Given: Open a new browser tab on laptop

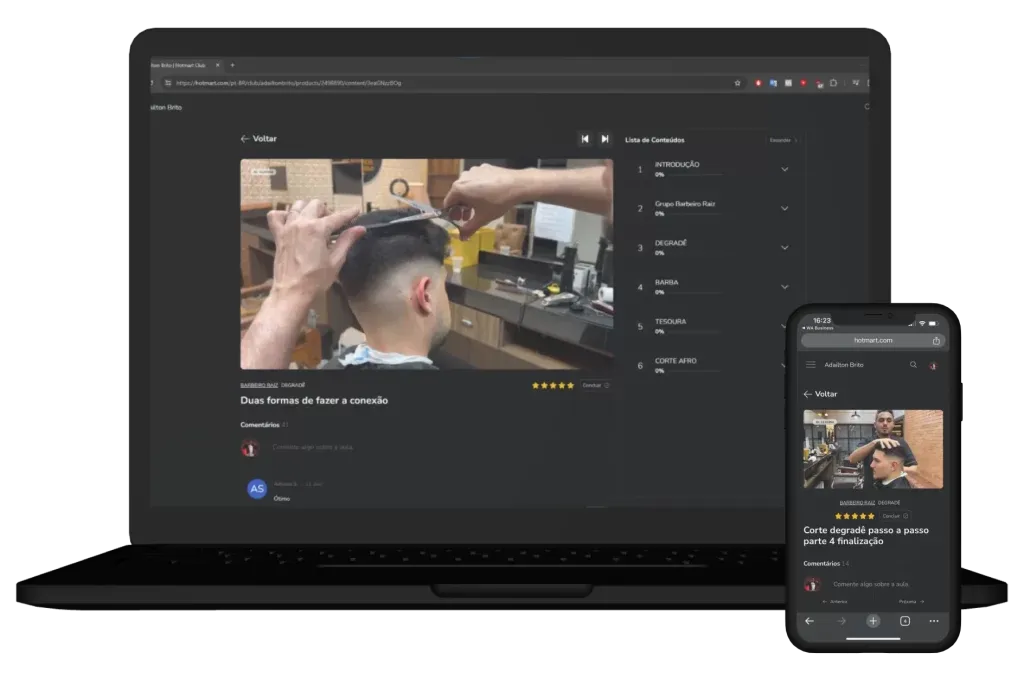Looking at the screenshot, I should [233, 65].
